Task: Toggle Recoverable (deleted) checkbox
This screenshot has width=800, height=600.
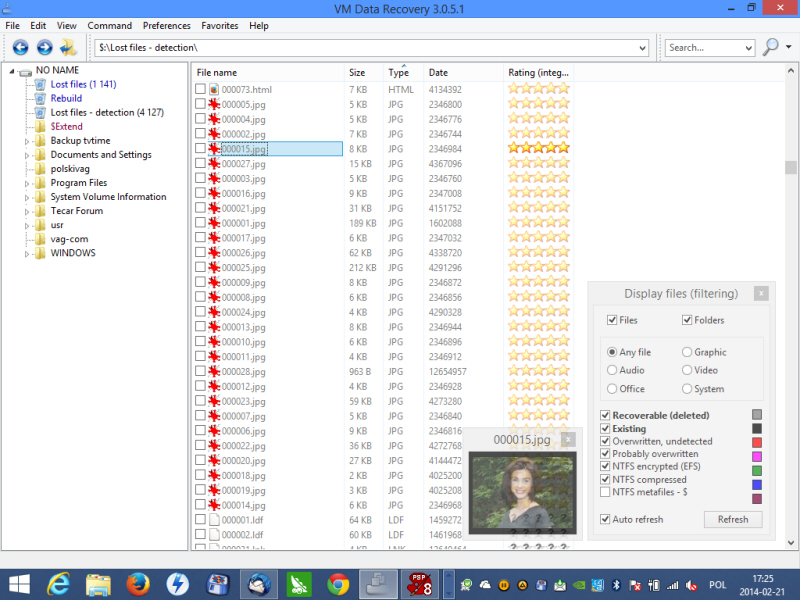Action: coord(605,415)
